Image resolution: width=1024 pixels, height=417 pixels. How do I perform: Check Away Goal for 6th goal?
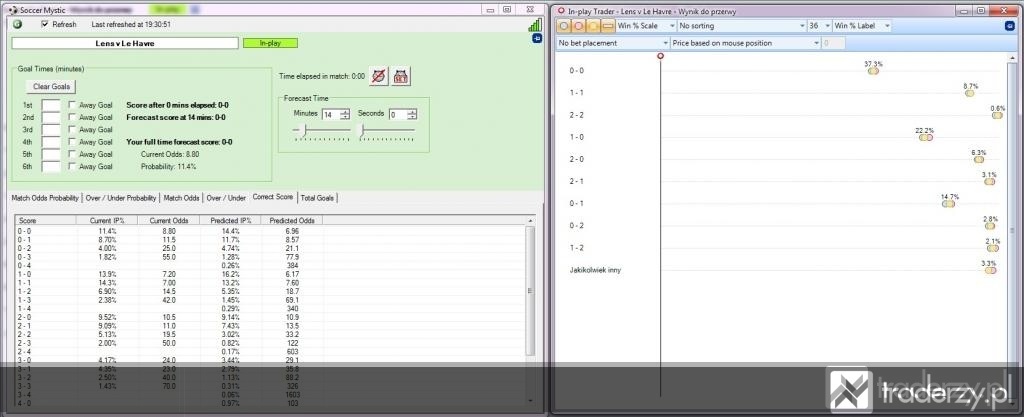click(72, 166)
